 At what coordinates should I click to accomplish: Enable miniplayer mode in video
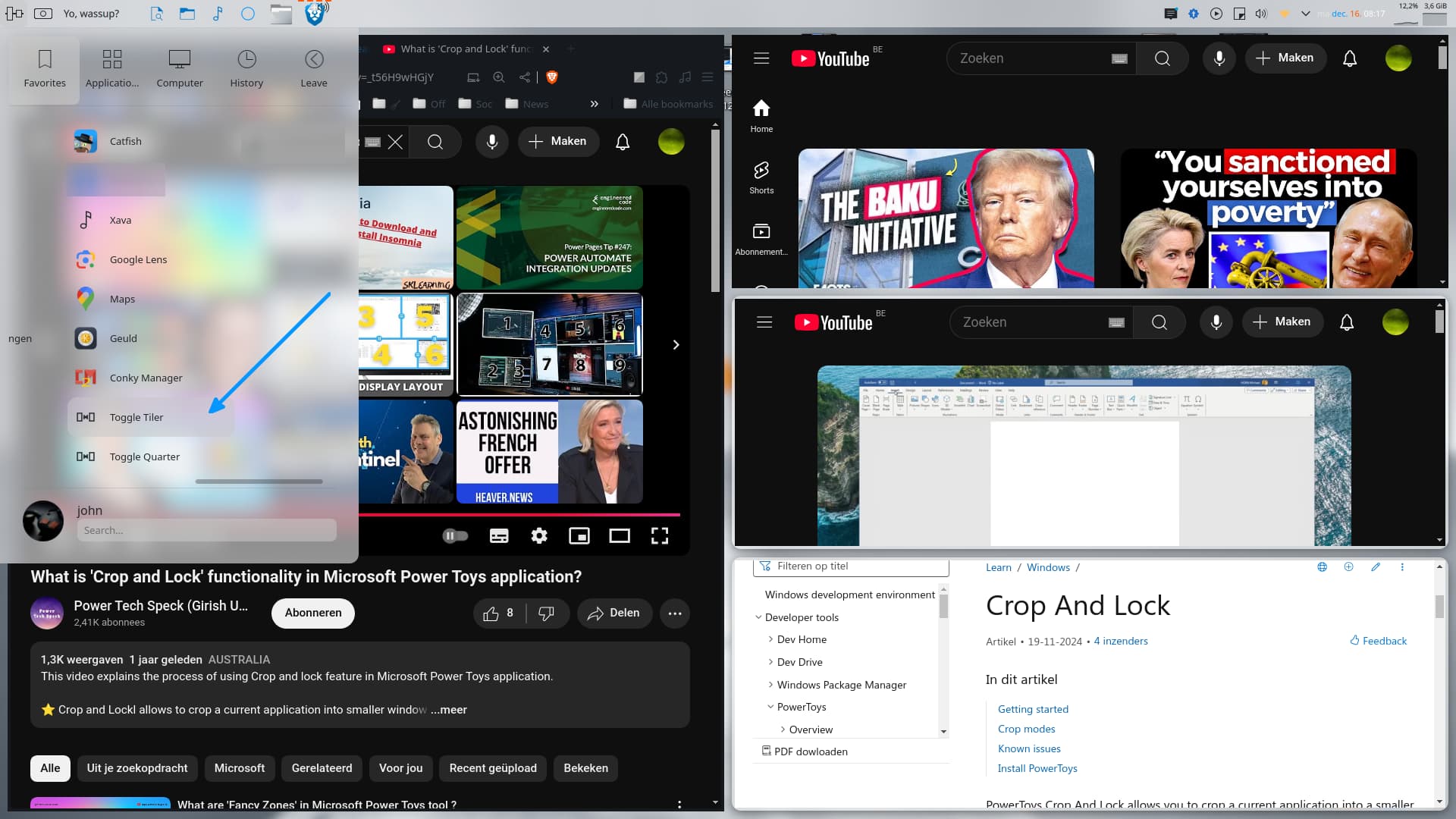579,536
